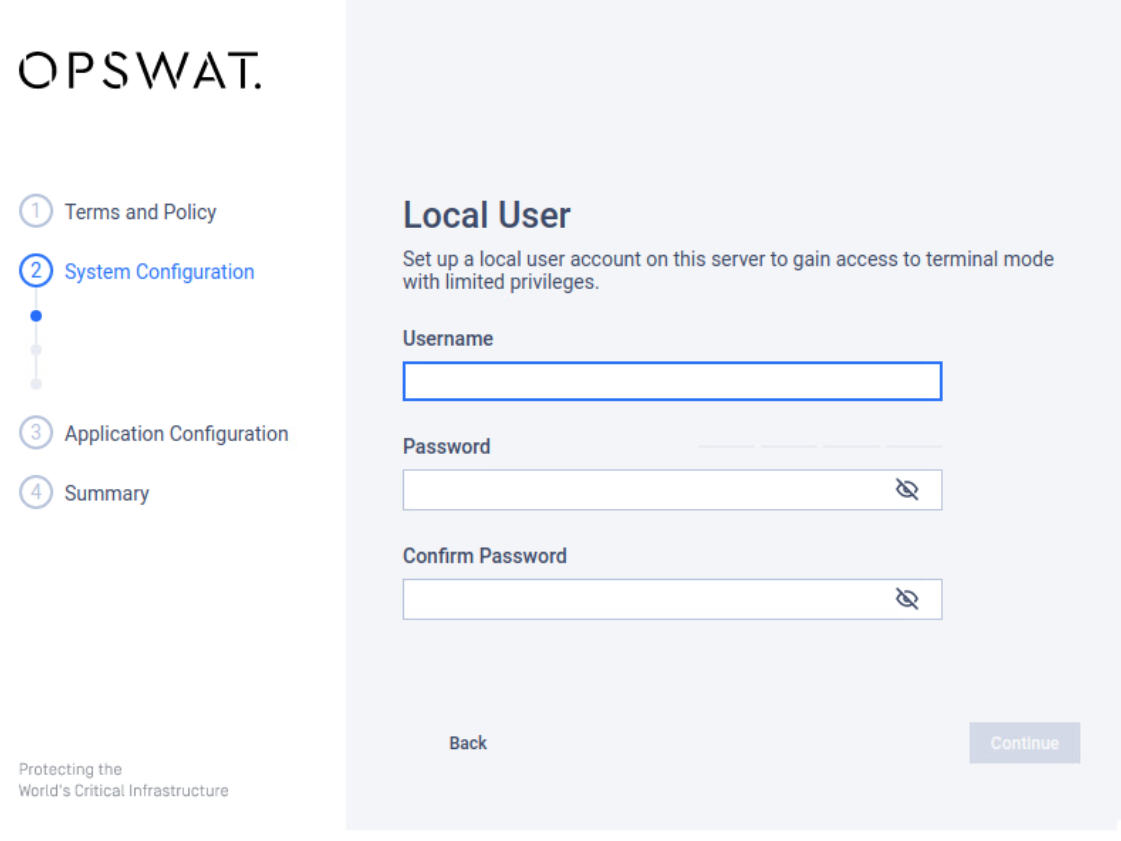This screenshot has width=1121, height=841.
Task: Show the Password field characters
Action: [907, 490]
